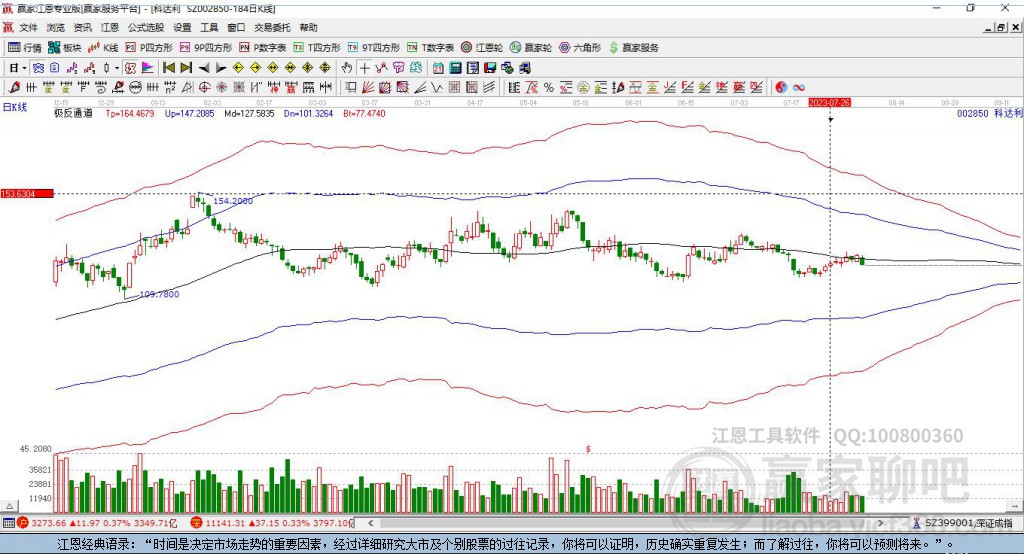Click the Tp=164.4679 indicator value
Screen dimensions: 1024x554
coord(130,113)
